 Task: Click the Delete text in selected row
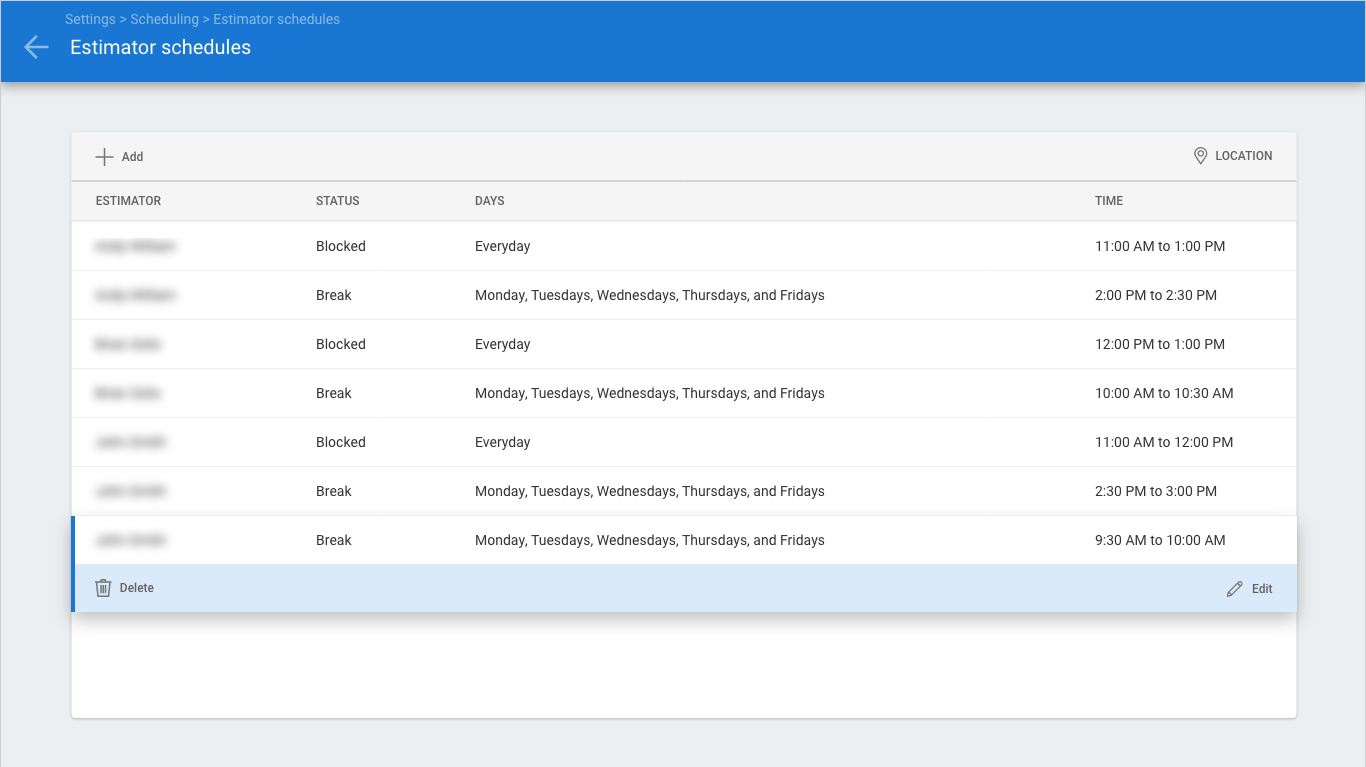click(137, 588)
